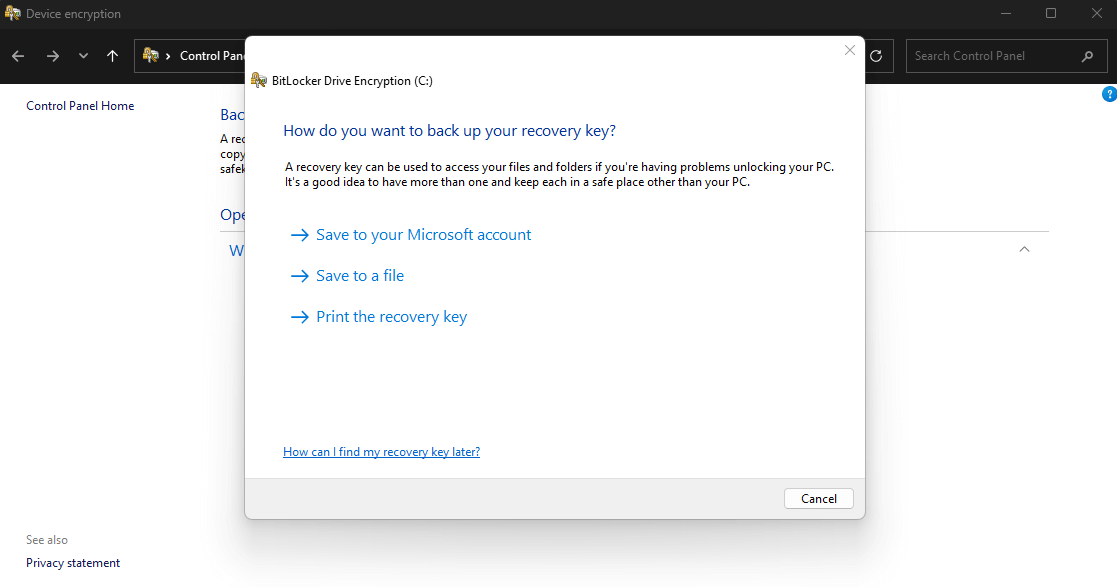Open the recent locations dropdown chevron
Screen dimensions: 1117x587
[x=83, y=56]
